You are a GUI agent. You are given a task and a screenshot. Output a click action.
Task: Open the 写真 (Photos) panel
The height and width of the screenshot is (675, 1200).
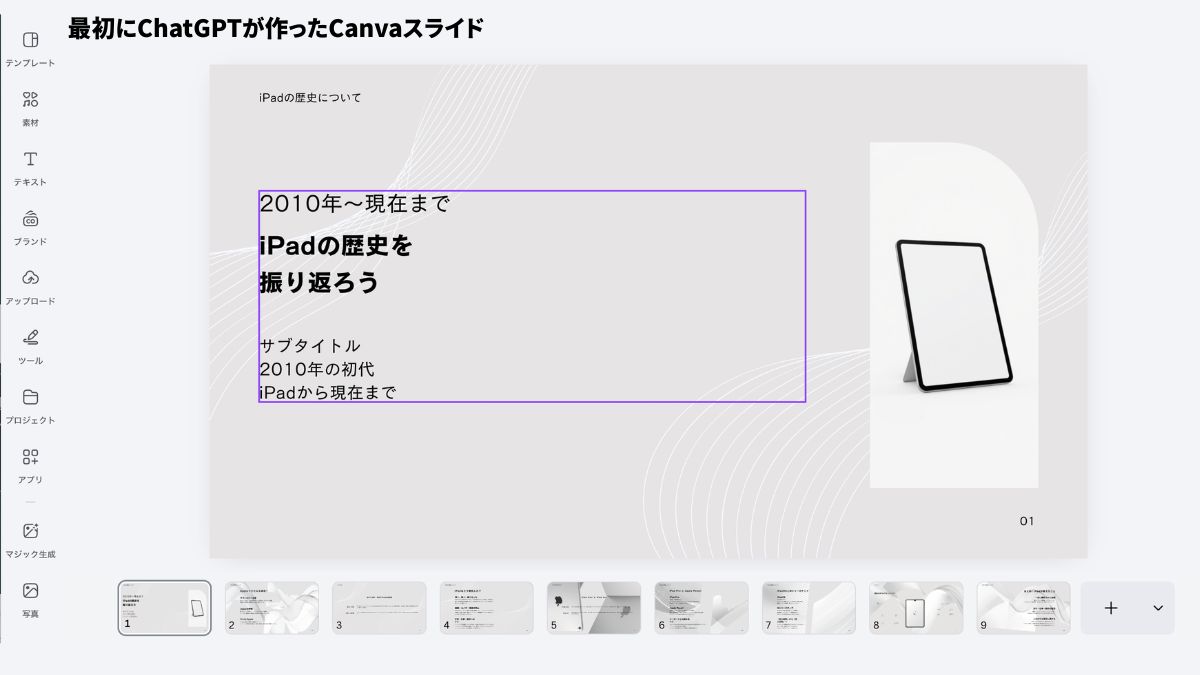[x=30, y=599]
